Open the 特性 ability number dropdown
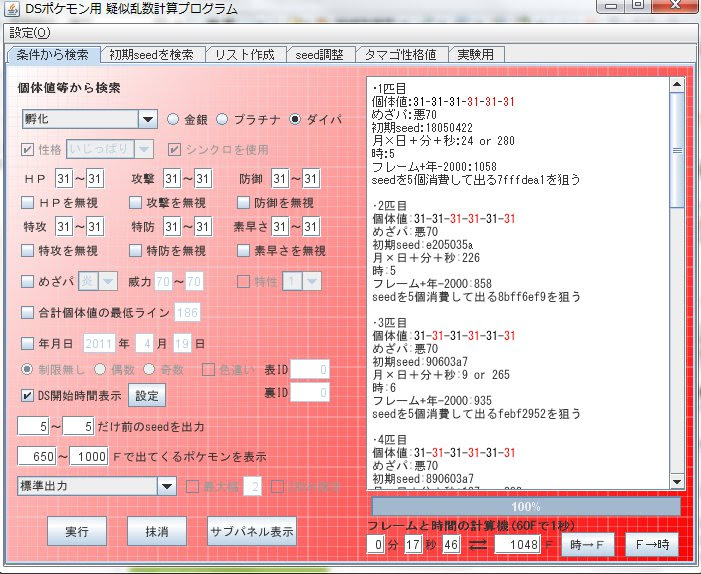The width and height of the screenshot is (701, 574). pyautogui.click(x=312, y=281)
